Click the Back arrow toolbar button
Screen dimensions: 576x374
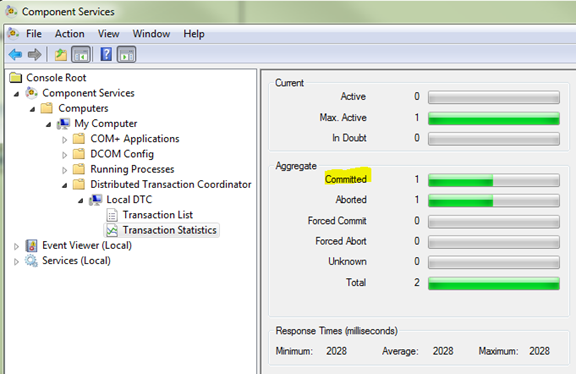click(x=15, y=55)
